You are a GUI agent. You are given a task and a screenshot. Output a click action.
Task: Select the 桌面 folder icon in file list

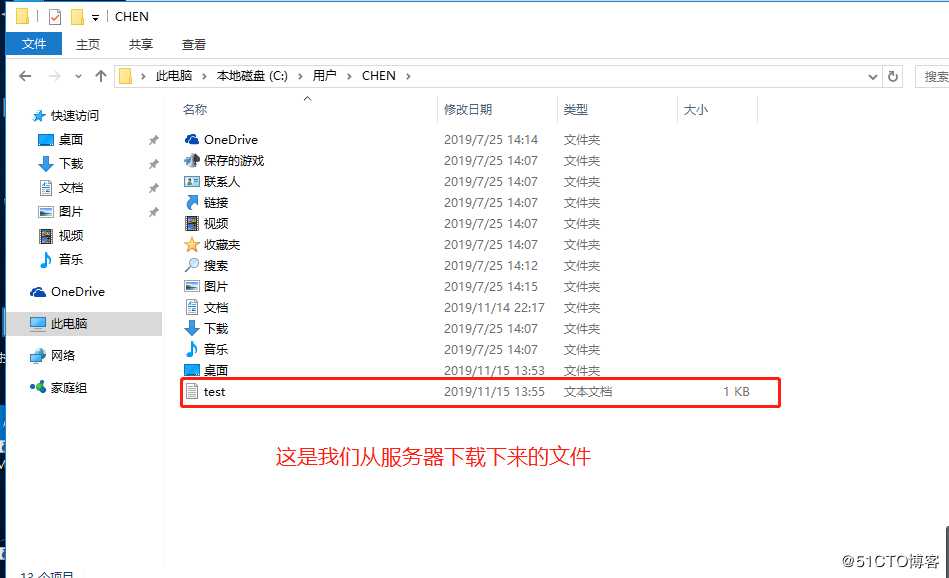pos(192,370)
